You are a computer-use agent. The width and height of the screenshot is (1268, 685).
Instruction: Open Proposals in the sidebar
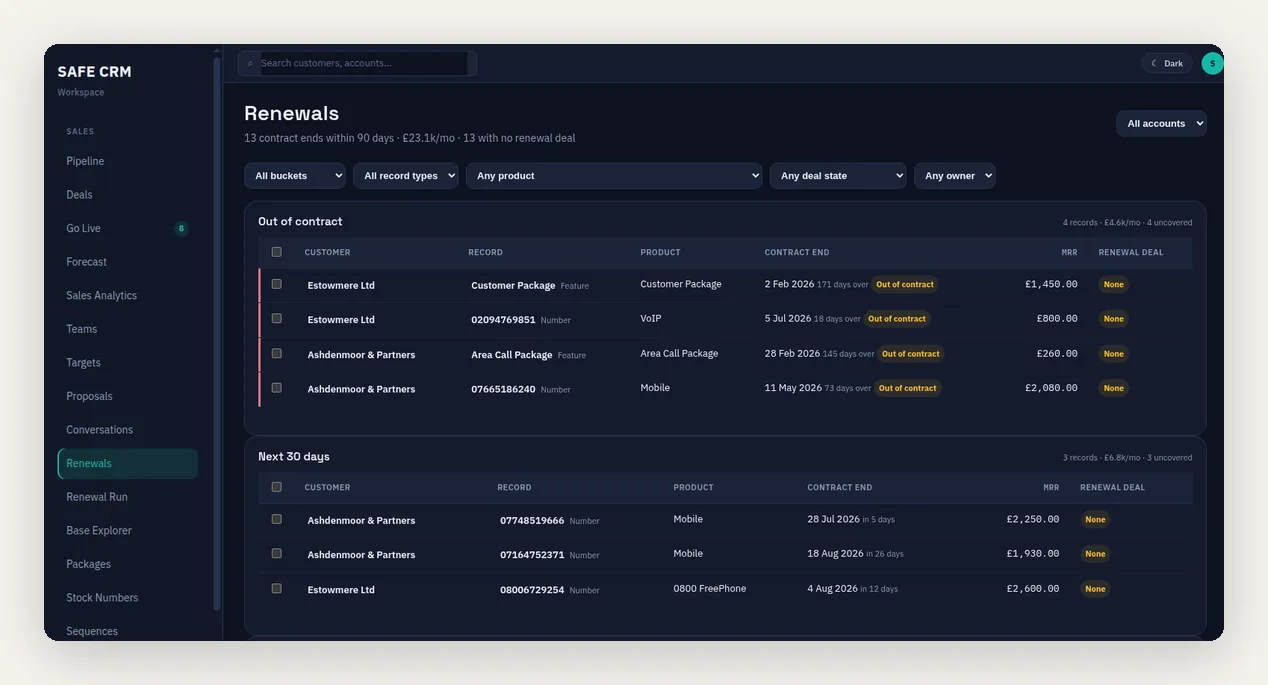tap(128, 396)
